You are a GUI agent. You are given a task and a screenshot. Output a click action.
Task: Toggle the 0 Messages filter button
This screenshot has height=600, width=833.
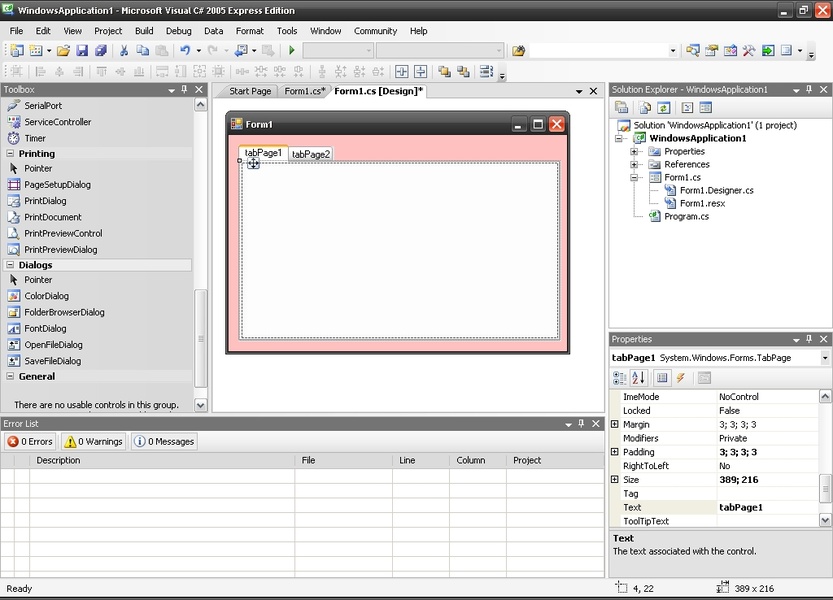point(164,441)
